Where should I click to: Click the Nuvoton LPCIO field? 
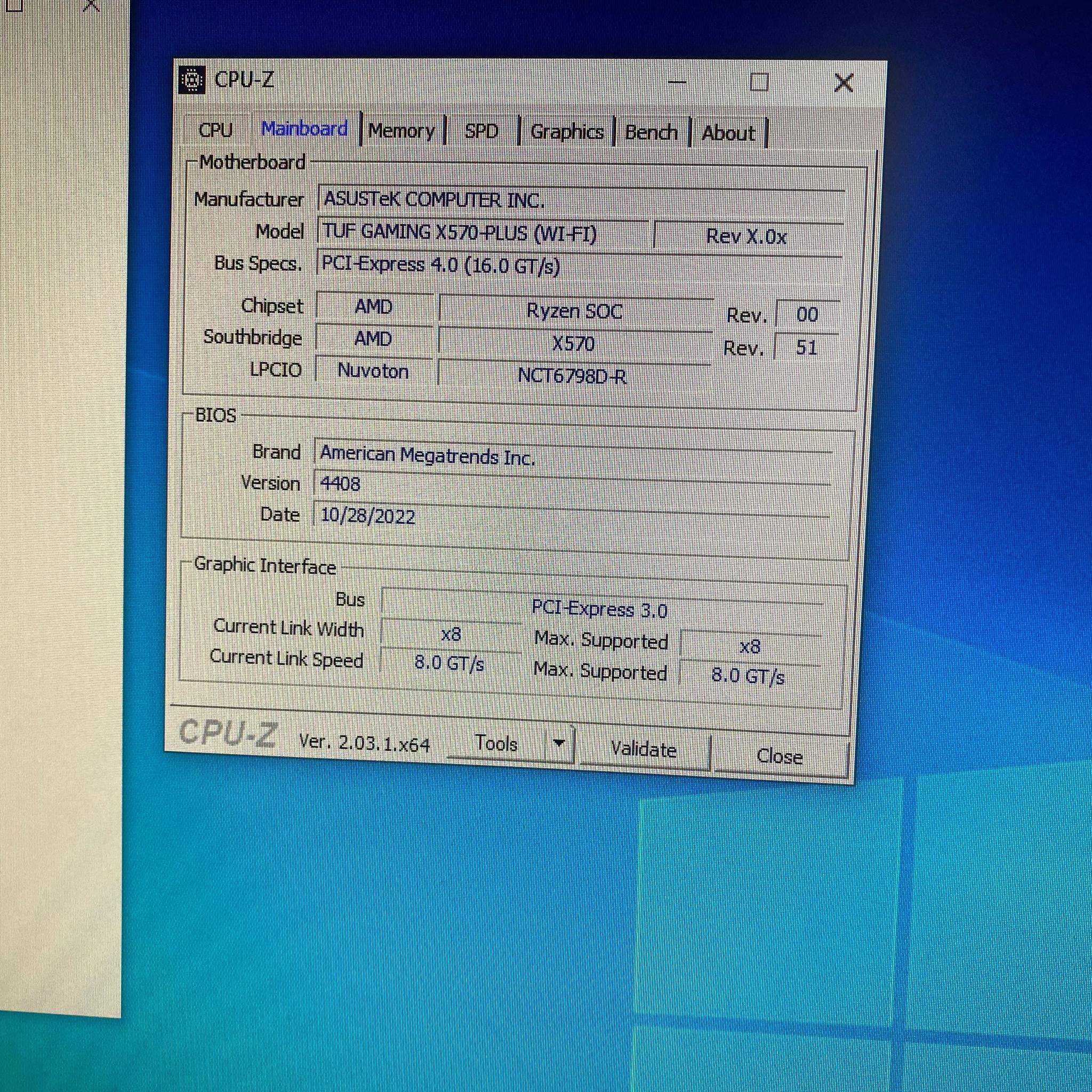click(373, 371)
